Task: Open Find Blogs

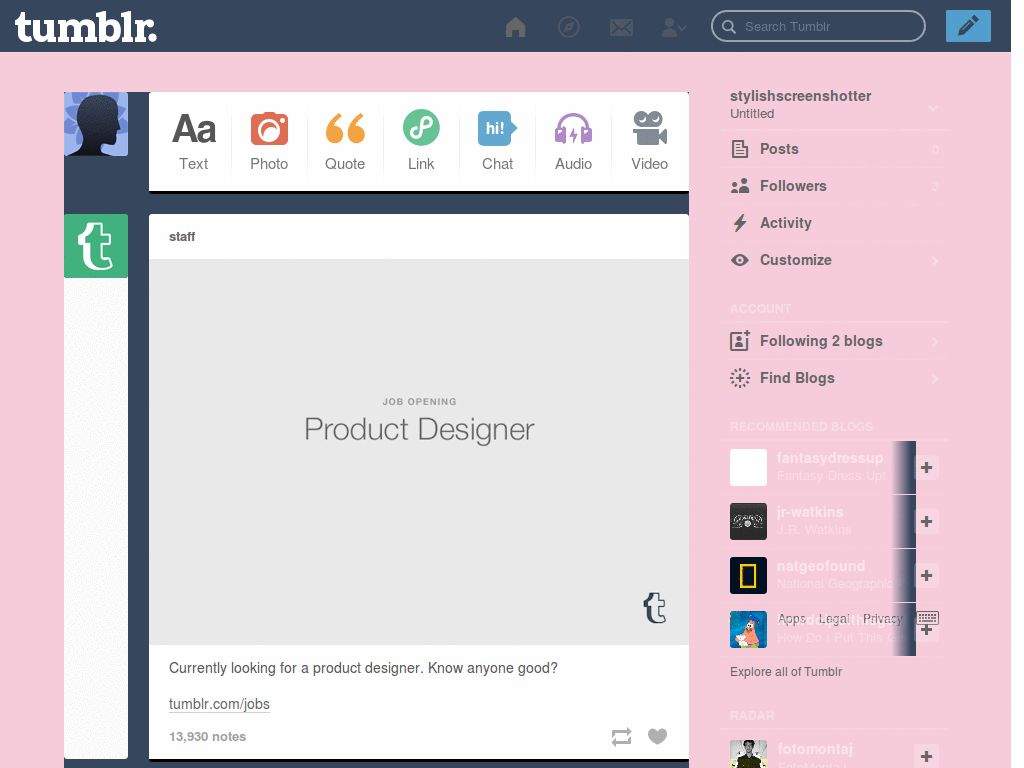Action: pyautogui.click(x=835, y=378)
